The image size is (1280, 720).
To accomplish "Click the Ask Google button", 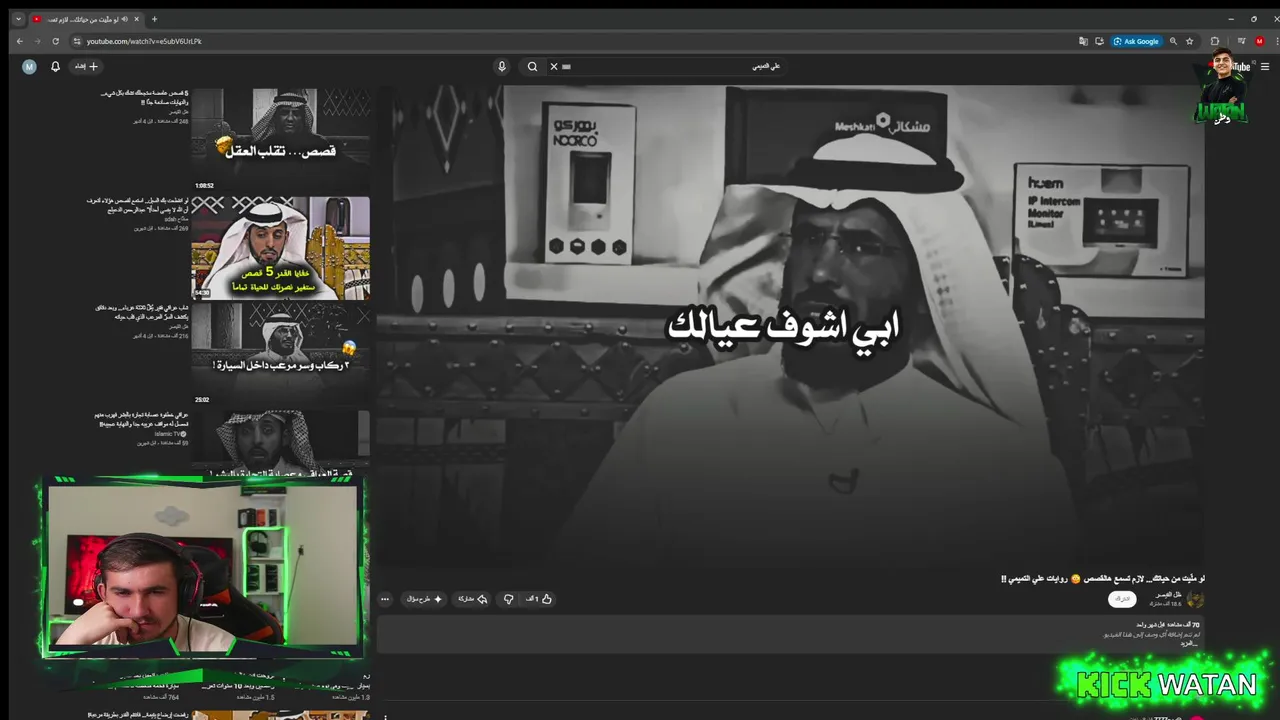I will 1137,41.
